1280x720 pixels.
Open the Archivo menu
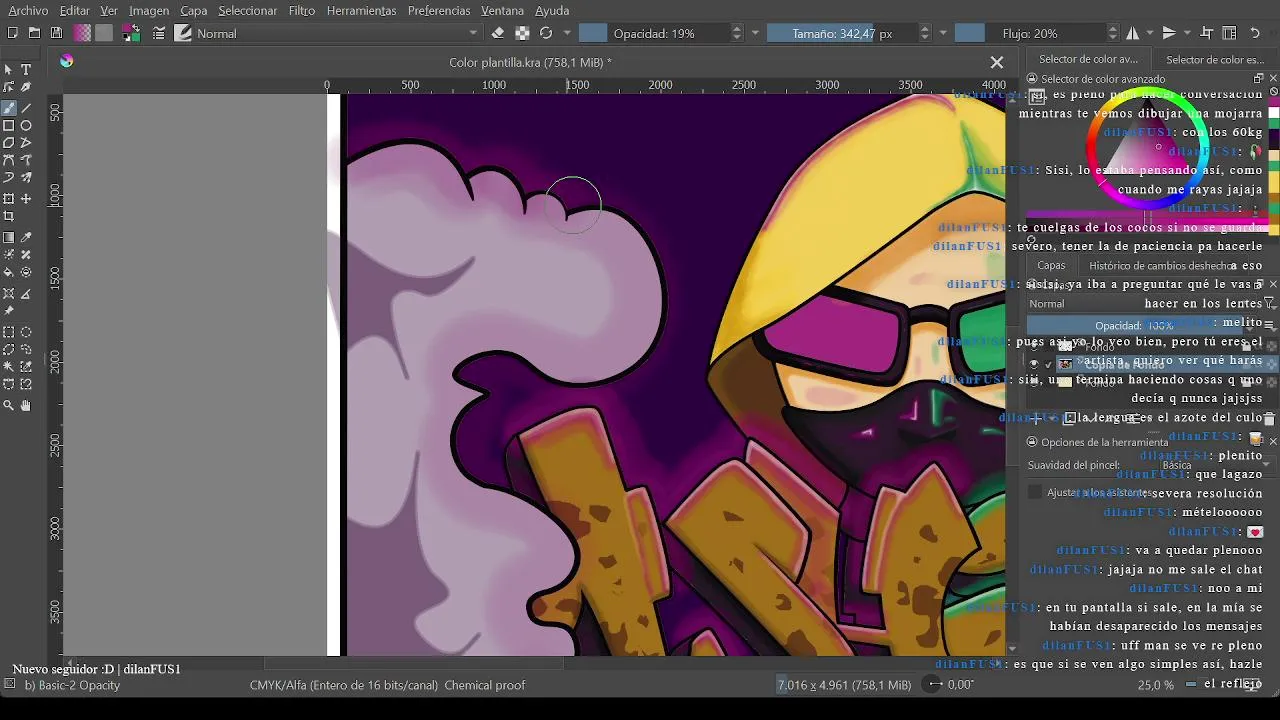point(28,10)
